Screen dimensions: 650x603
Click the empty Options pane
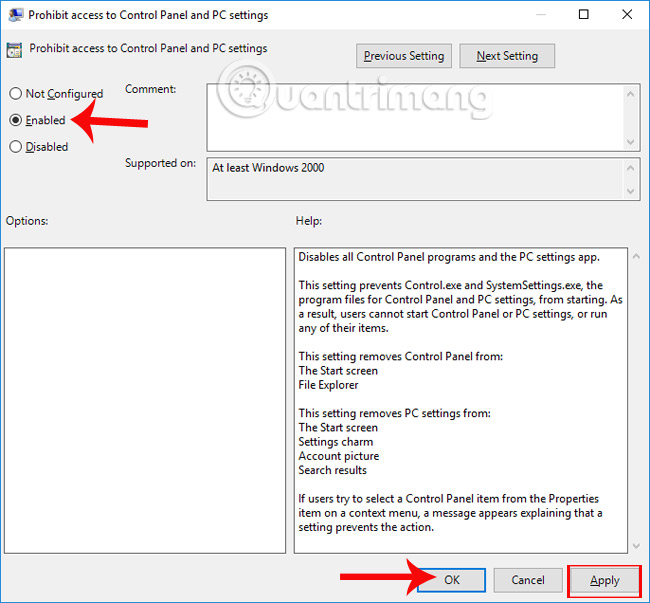click(x=145, y=400)
